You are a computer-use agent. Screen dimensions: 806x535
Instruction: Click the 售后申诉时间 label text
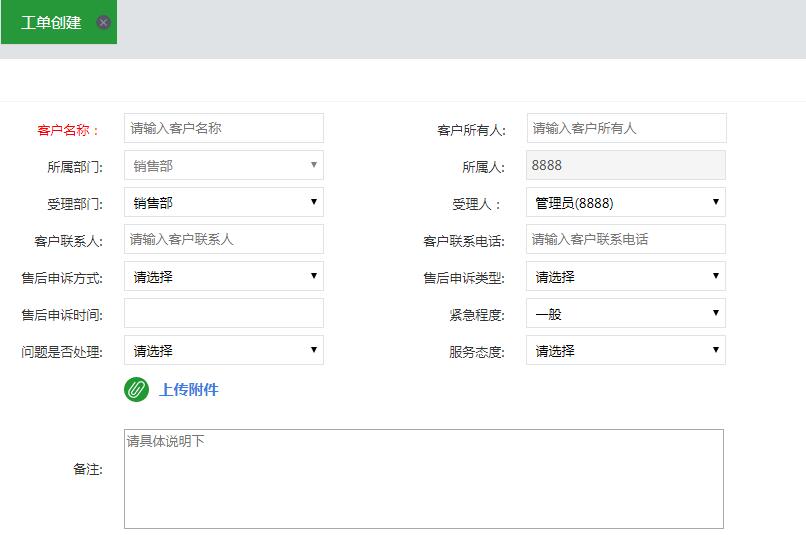62,315
